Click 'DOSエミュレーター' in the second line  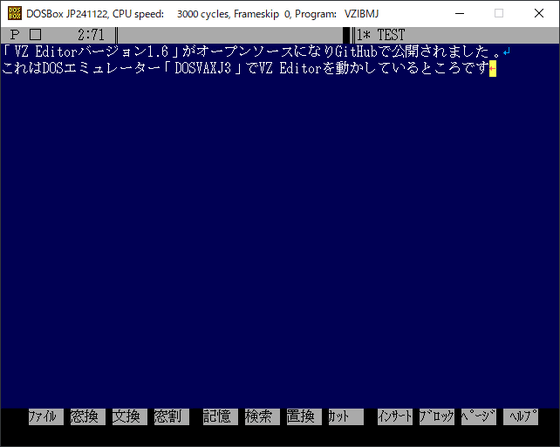tap(101, 68)
